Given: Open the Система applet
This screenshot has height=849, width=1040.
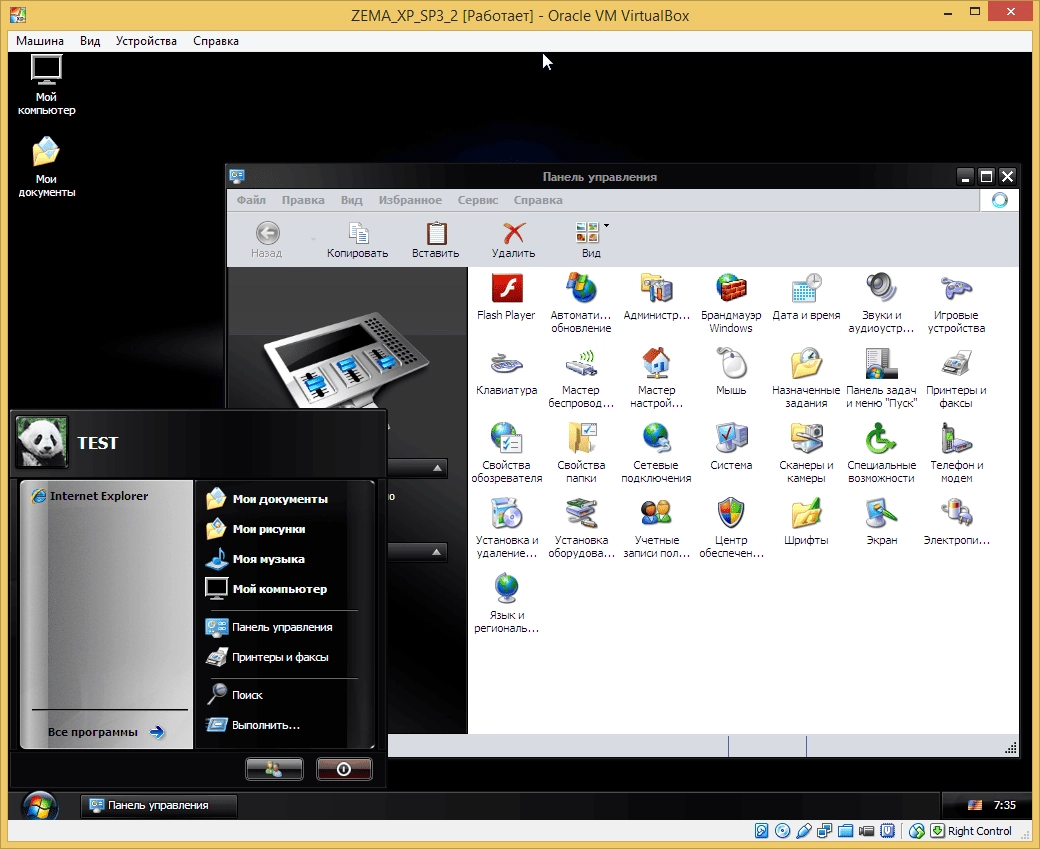Looking at the screenshot, I should 731,447.
